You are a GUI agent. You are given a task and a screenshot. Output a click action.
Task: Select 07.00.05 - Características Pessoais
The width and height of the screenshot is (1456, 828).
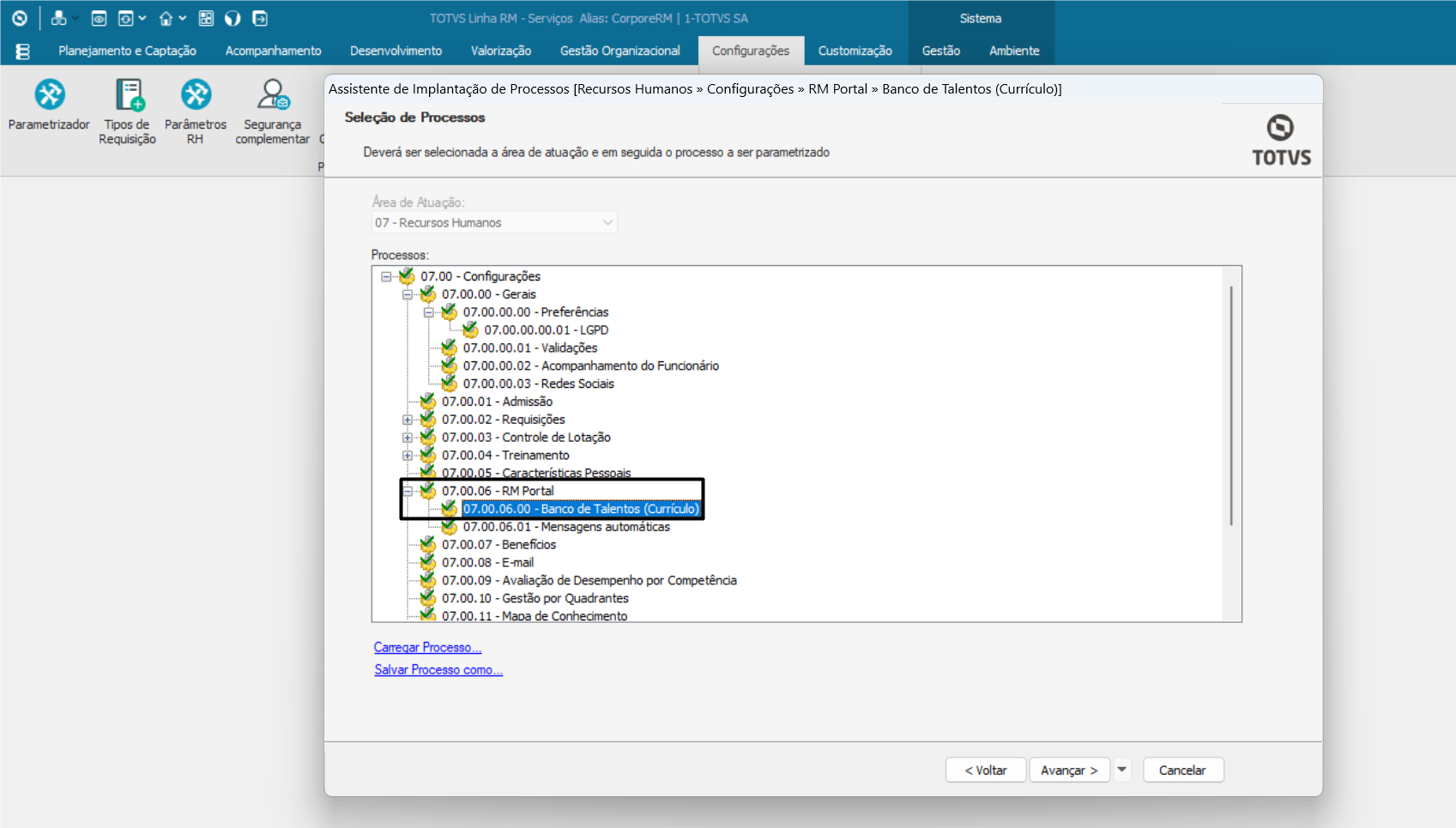coord(536,473)
